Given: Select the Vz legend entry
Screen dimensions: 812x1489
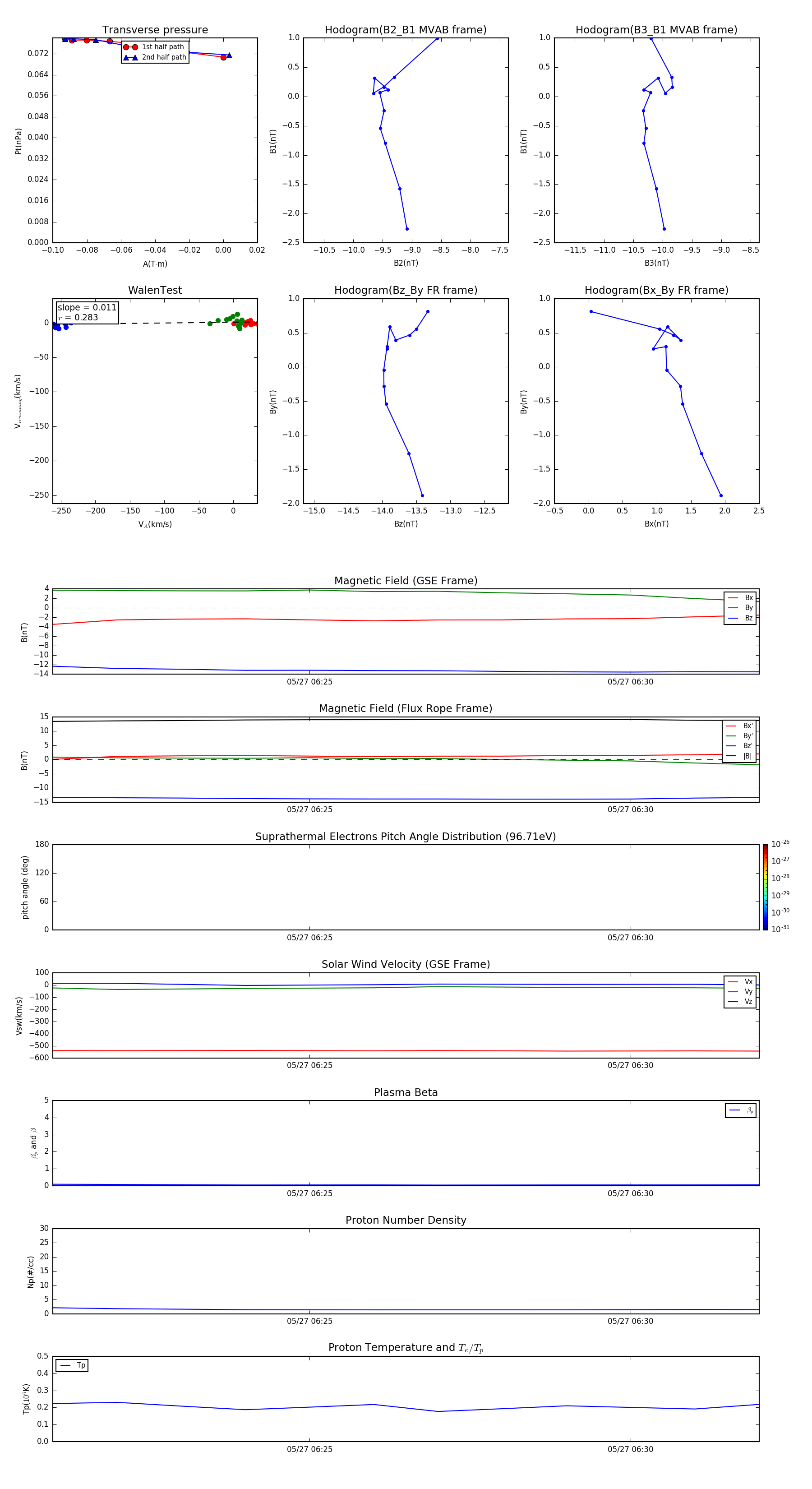Looking at the screenshot, I should point(740,1002).
